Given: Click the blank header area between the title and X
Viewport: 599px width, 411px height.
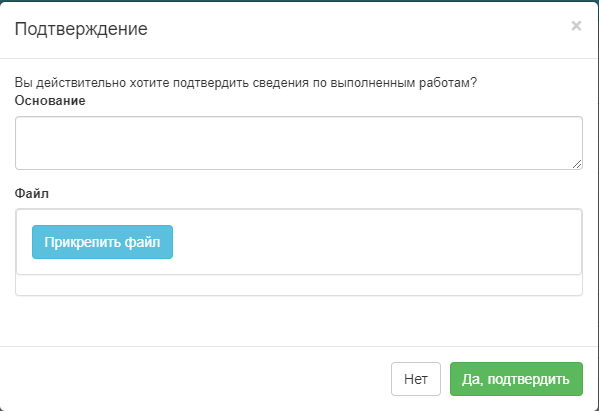Looking at the screenshot, I should [359, 29].
